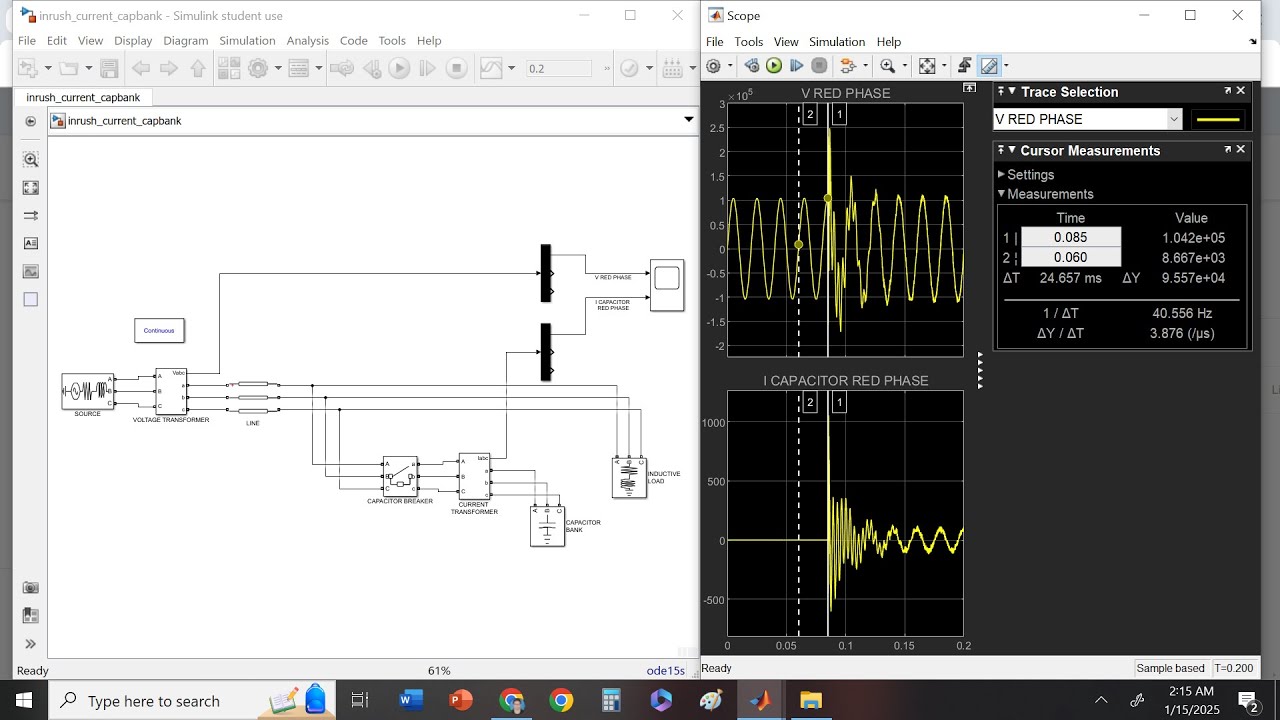Open the Scale axes dropdown arrow
1280x720 pixels.
942,67
